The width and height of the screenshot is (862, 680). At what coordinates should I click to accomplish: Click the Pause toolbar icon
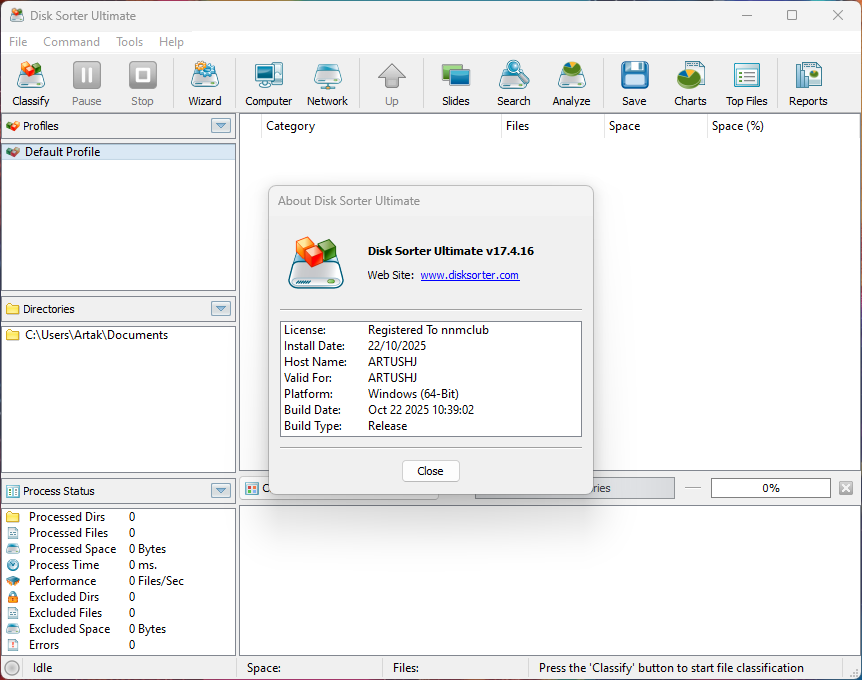click(87, 84)
